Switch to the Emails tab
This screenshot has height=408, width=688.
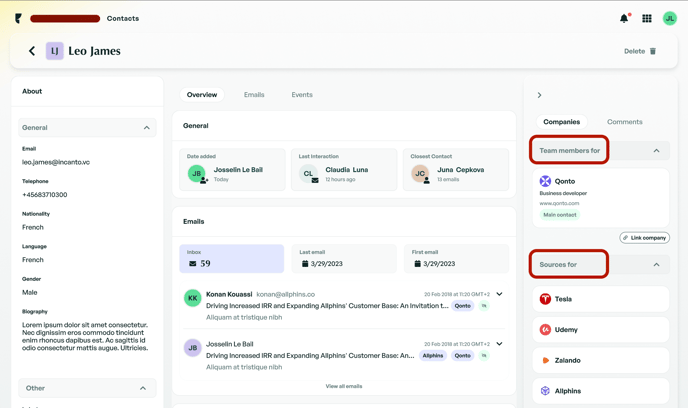coord(254,95)
